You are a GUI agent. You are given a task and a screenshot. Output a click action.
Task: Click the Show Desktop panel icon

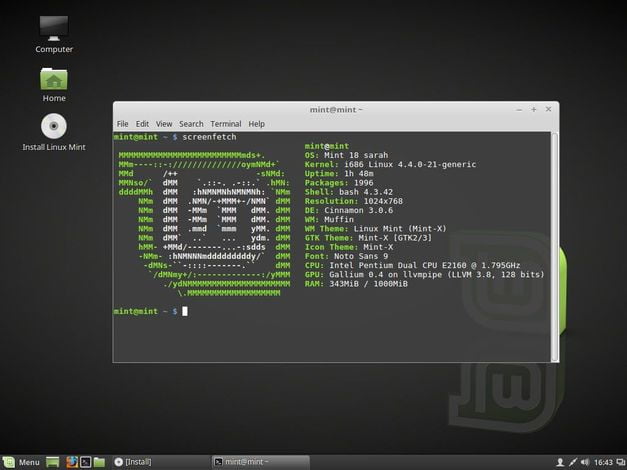click(x=52, y=462)
